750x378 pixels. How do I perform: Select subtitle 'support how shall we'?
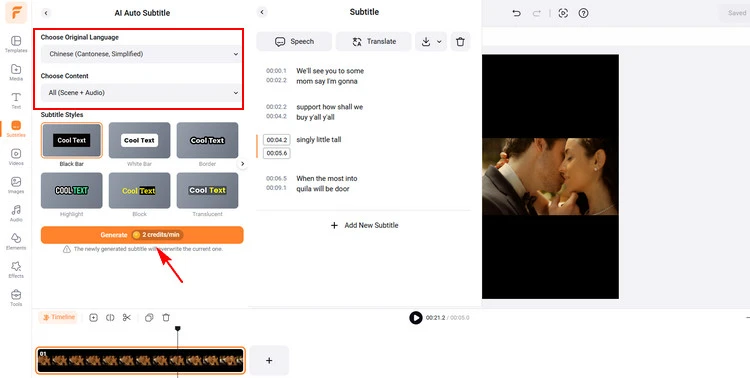coord(330,107)
